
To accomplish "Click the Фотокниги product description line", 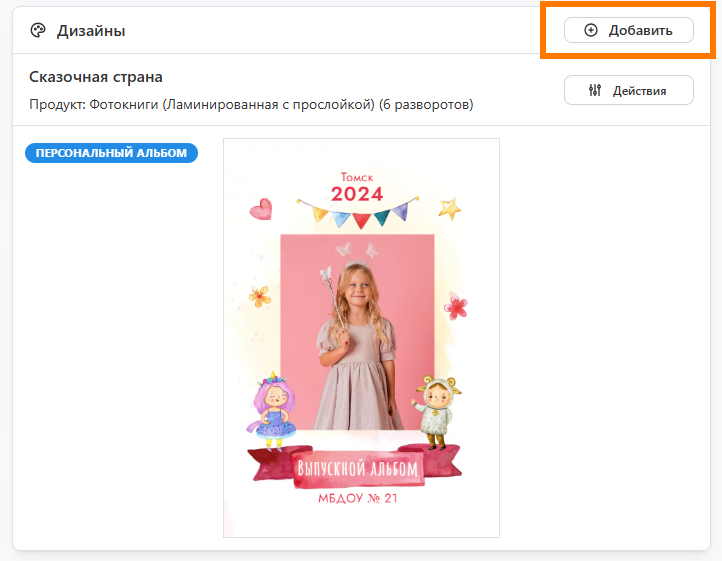I will tap(251, 104).
